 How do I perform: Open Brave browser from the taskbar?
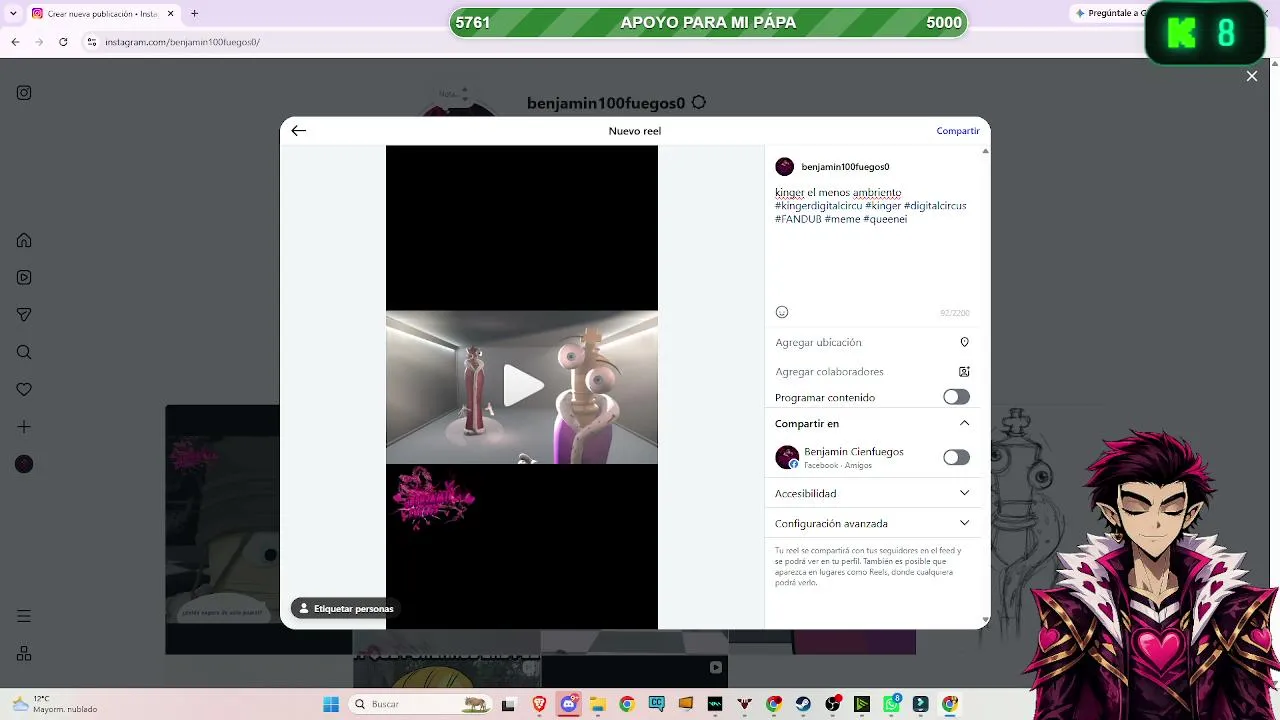pyautogui.click(x=540, y=704)
